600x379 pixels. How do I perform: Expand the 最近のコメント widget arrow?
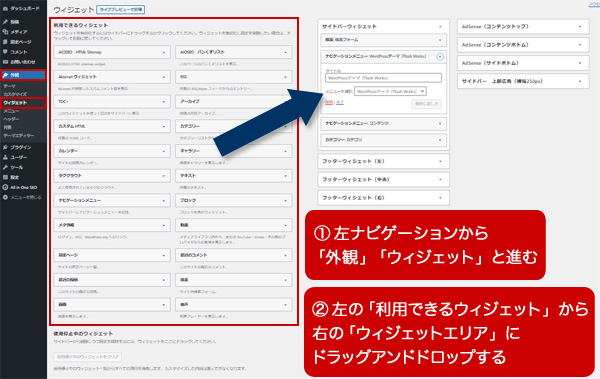285,255
